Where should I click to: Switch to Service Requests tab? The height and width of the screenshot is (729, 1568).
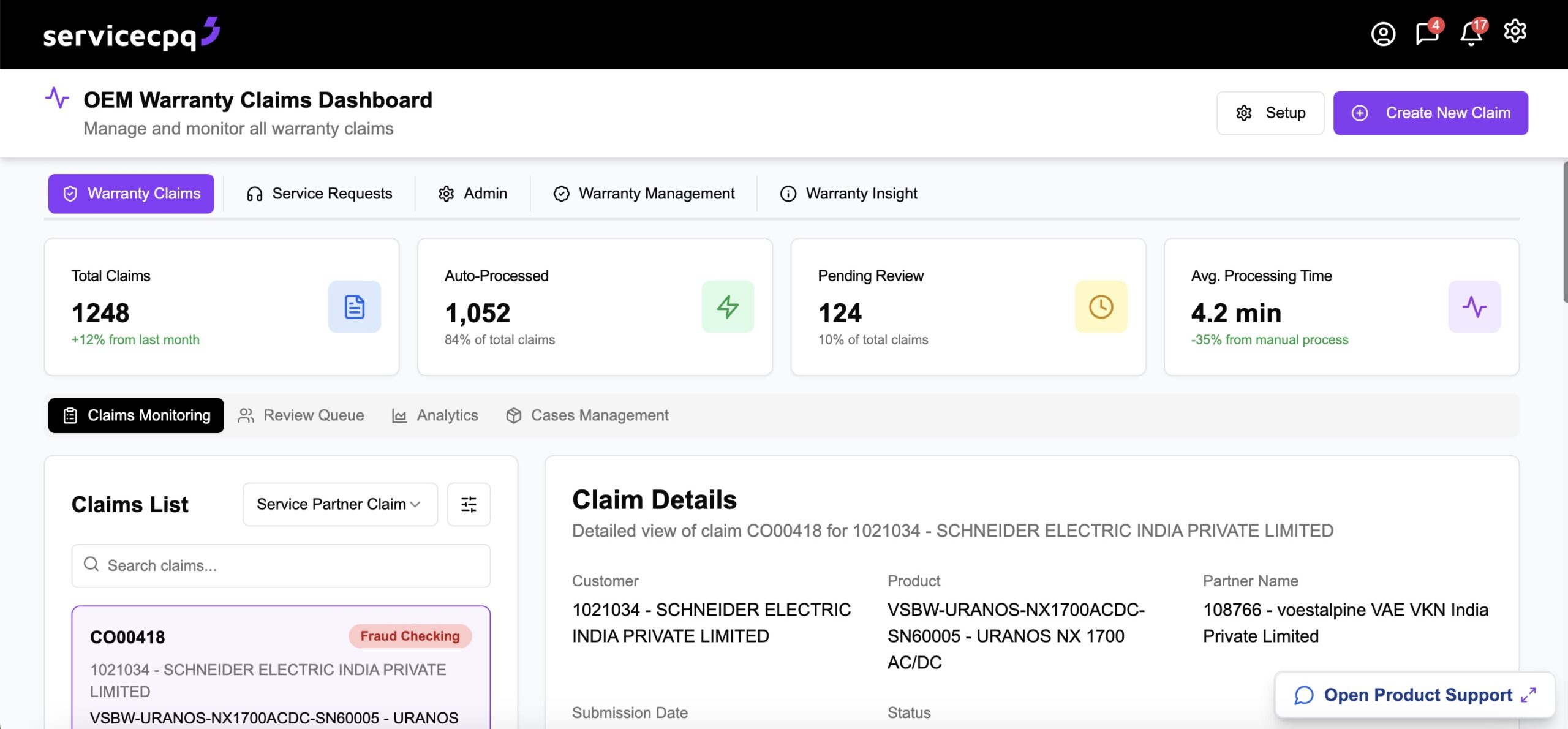[x=319, y=194]
